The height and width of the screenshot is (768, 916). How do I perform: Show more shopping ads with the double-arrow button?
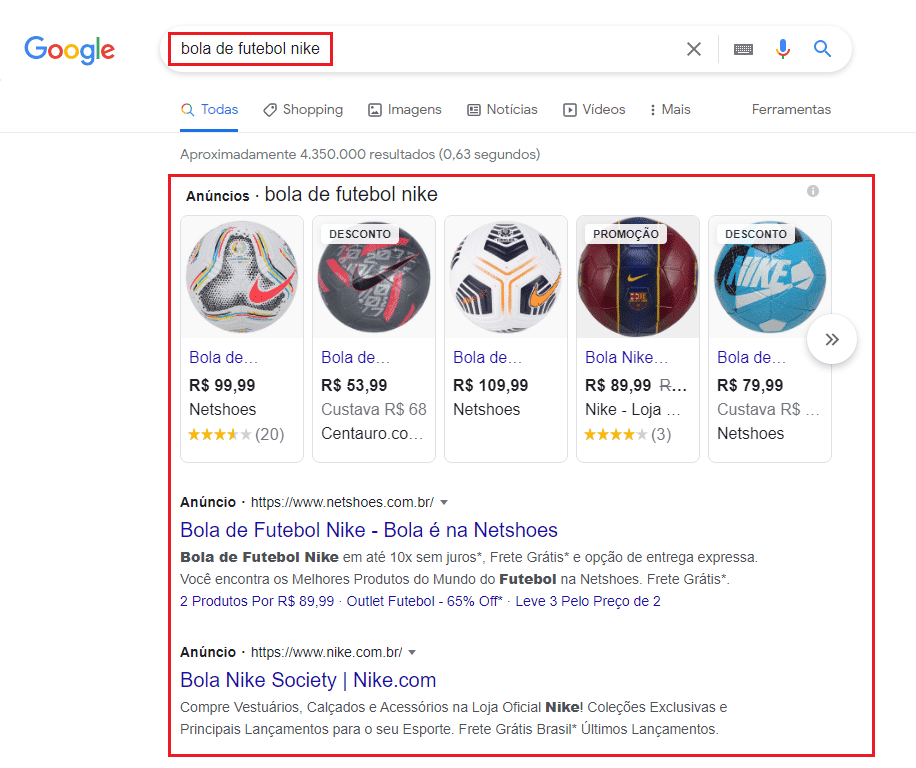[832, 339]
